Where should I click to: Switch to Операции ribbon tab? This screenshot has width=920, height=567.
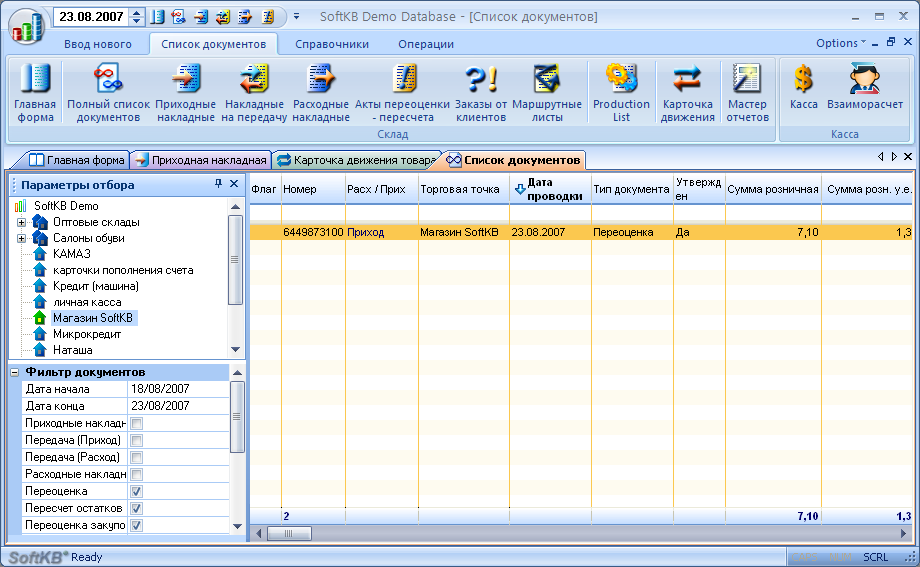pyautogui.click(x=426, y=44)
